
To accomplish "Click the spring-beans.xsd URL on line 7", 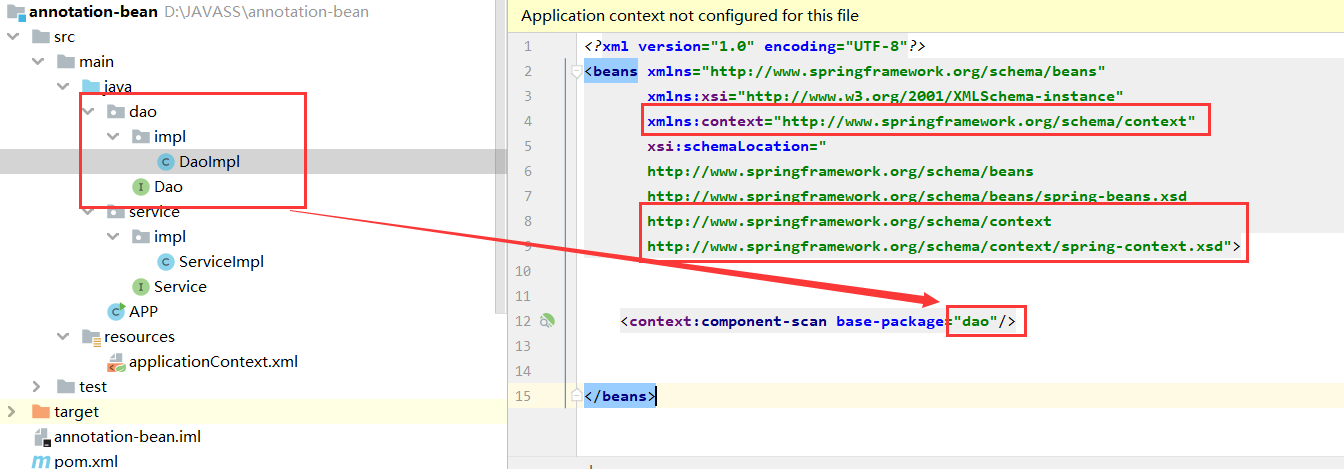I will (x=917, y=196).
